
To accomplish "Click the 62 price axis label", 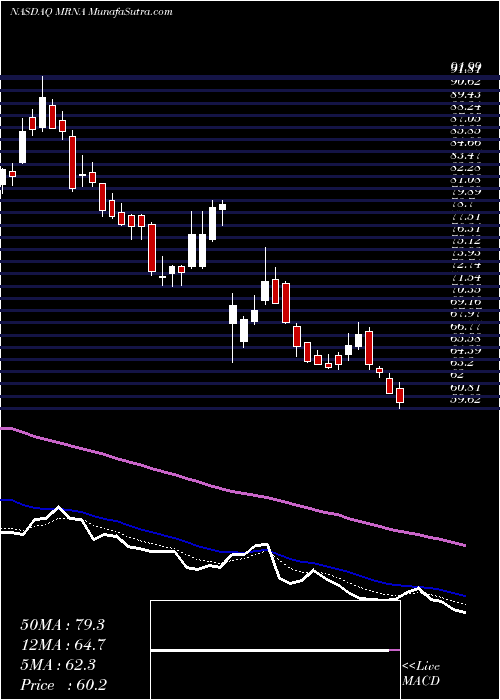I will click(459, 375).
